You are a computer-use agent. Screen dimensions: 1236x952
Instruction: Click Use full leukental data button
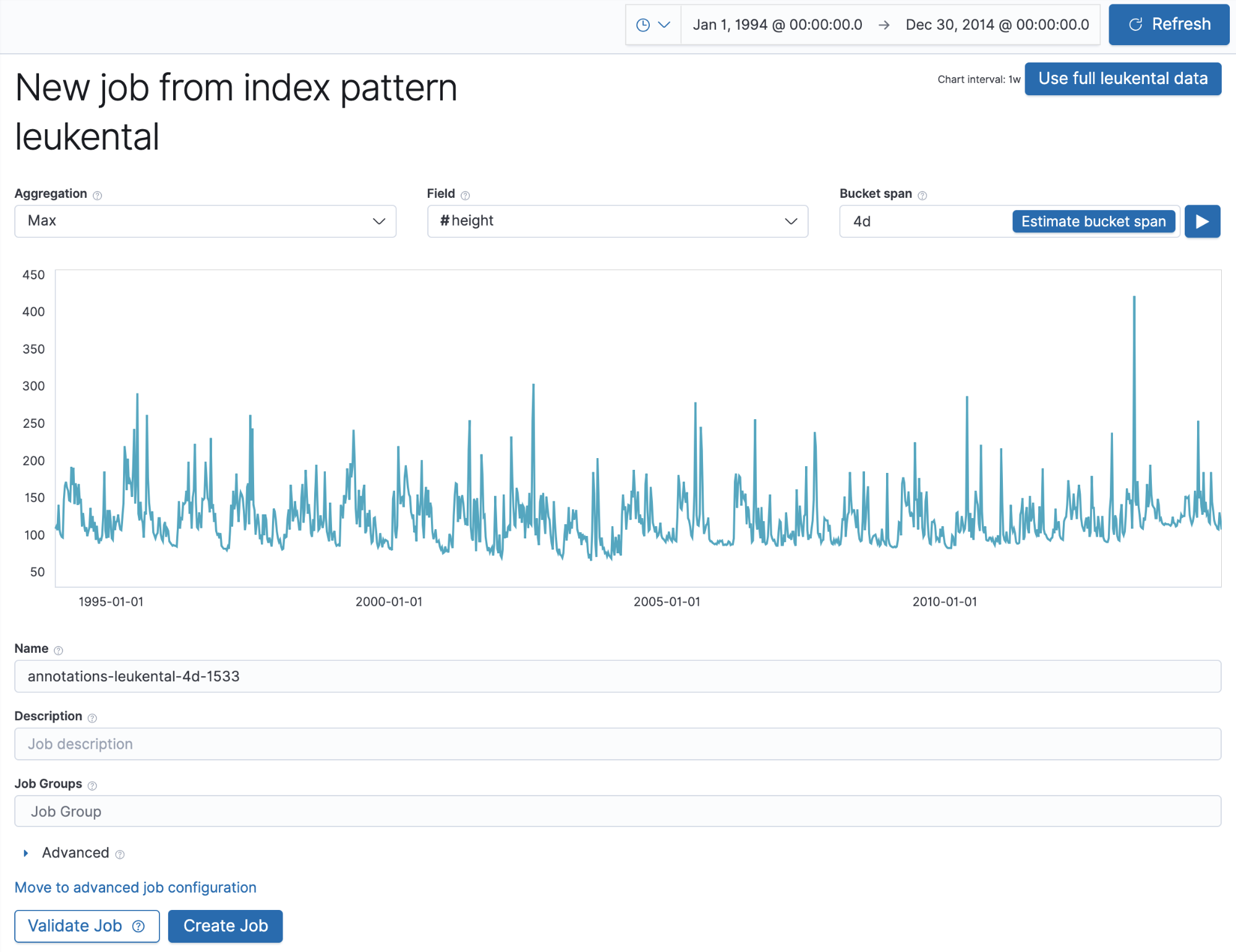coord(1122,79)
